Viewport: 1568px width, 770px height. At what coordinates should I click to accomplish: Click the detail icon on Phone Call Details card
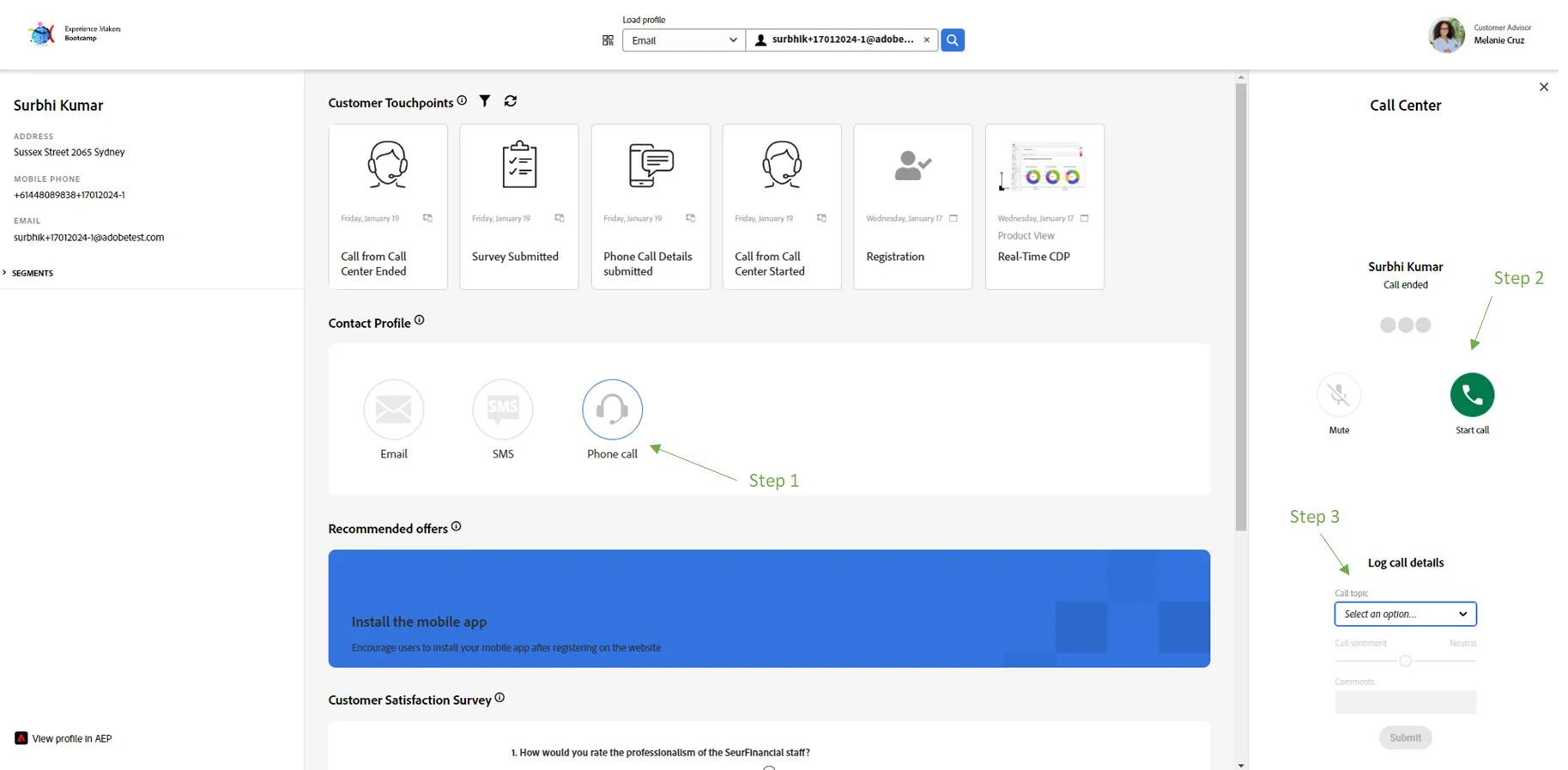(x=690, y=218)
